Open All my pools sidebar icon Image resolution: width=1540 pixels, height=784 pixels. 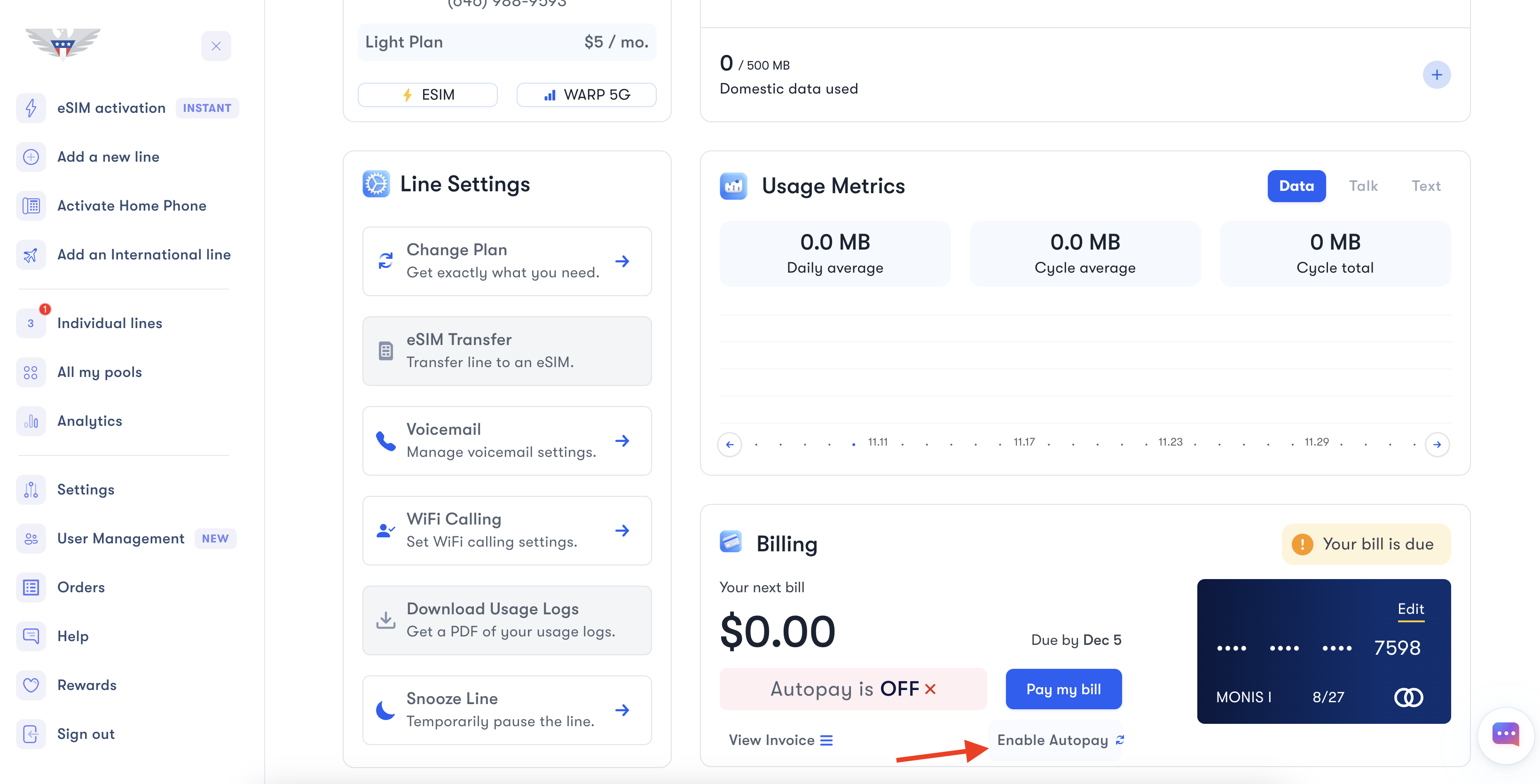click(31, 372)
